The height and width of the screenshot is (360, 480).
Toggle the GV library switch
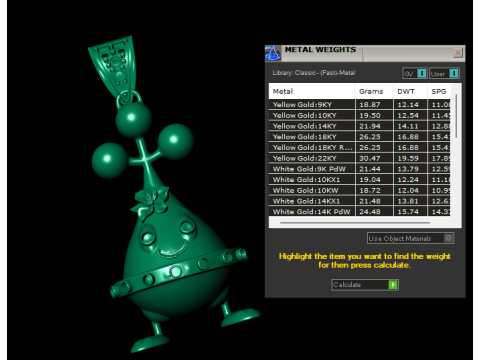point(415,73)
